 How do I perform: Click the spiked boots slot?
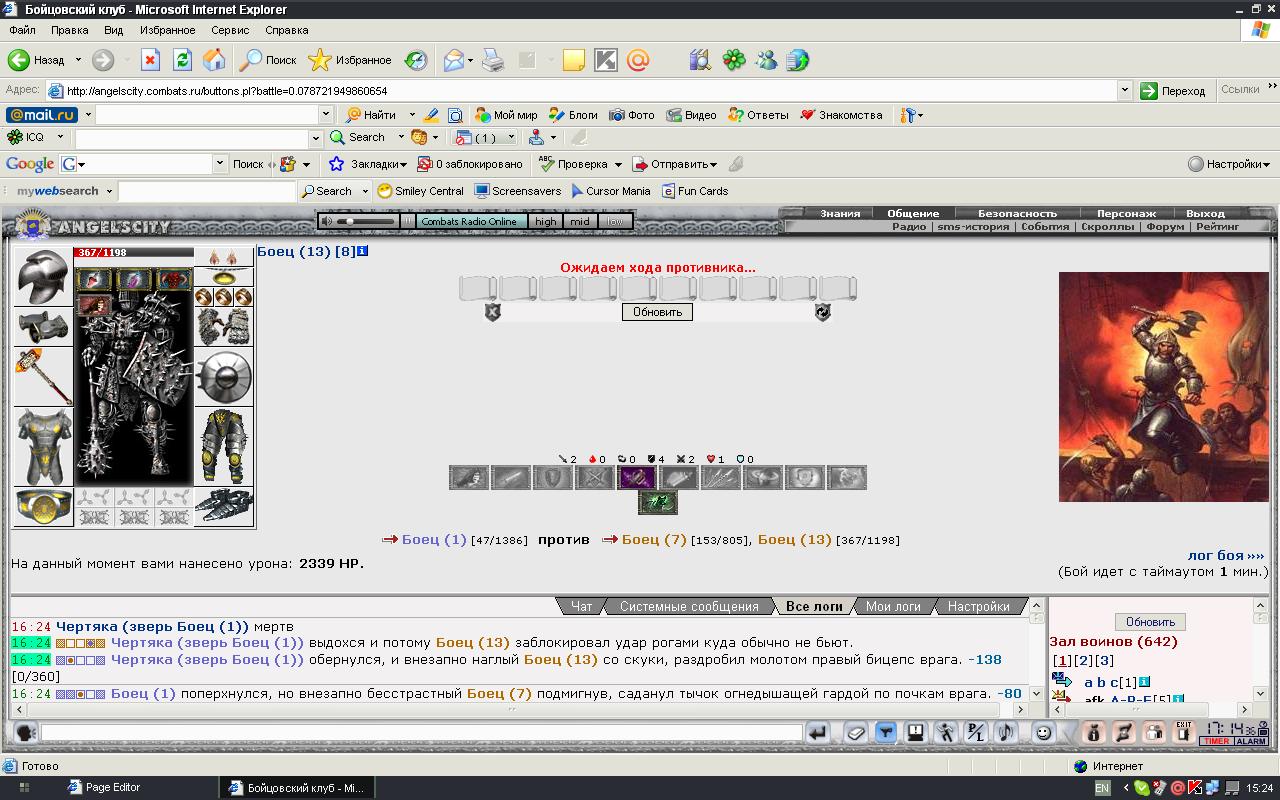pos(224,506)
